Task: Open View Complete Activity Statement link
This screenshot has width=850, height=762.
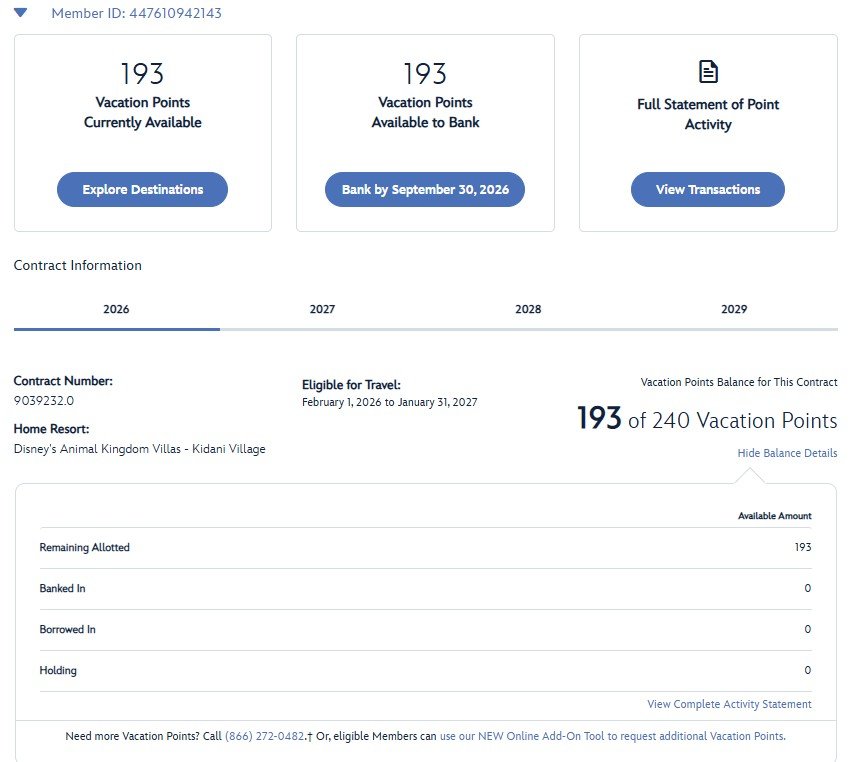Action: (x=729, y=704)
